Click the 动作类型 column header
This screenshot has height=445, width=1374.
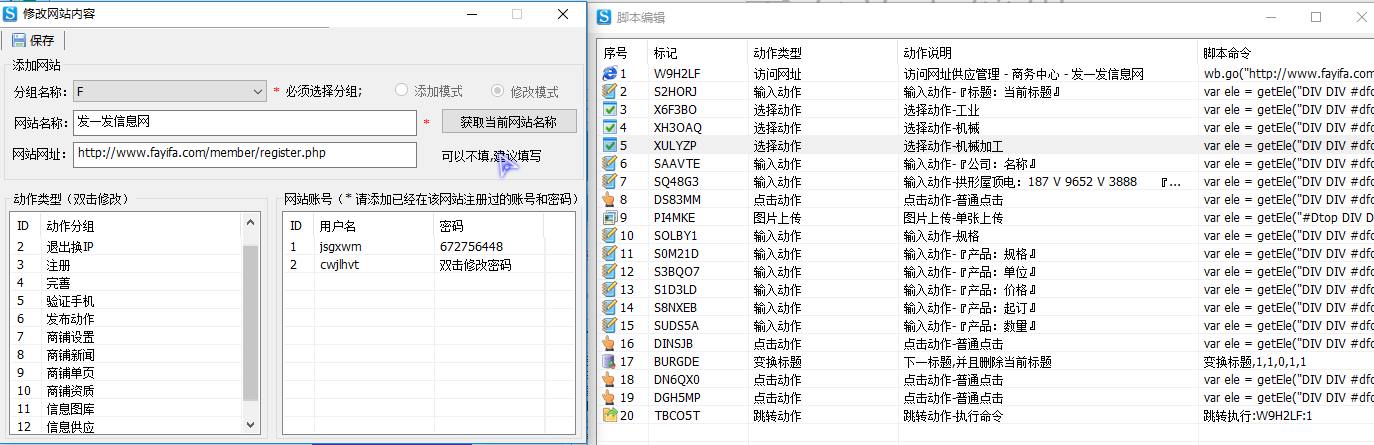pos(776,53)
